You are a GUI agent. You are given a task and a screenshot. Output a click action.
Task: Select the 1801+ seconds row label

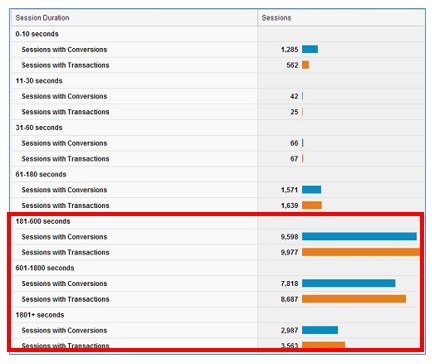coord(40,315)
